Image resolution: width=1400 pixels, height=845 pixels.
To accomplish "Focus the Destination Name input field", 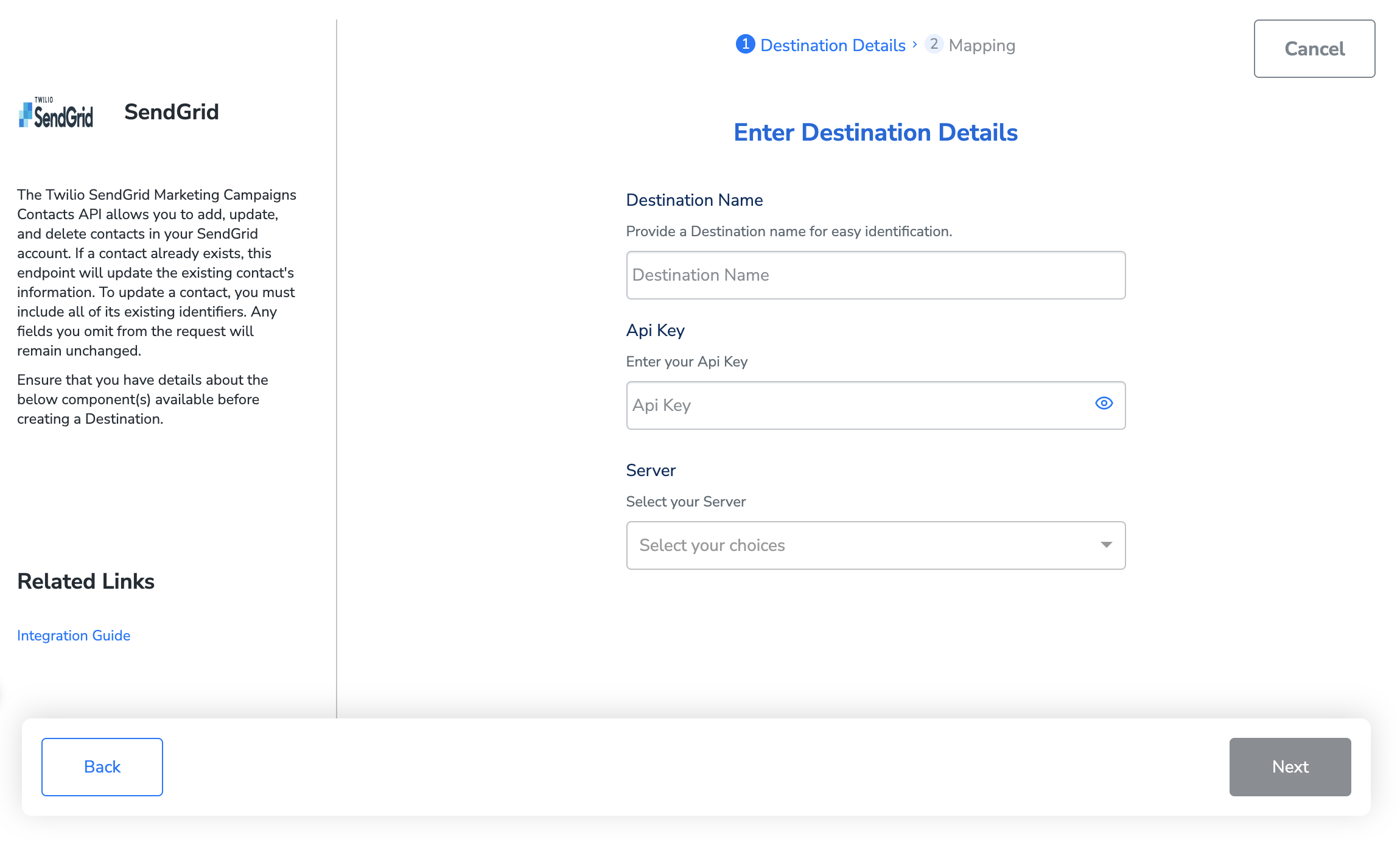I will click(x=875, y=275).
